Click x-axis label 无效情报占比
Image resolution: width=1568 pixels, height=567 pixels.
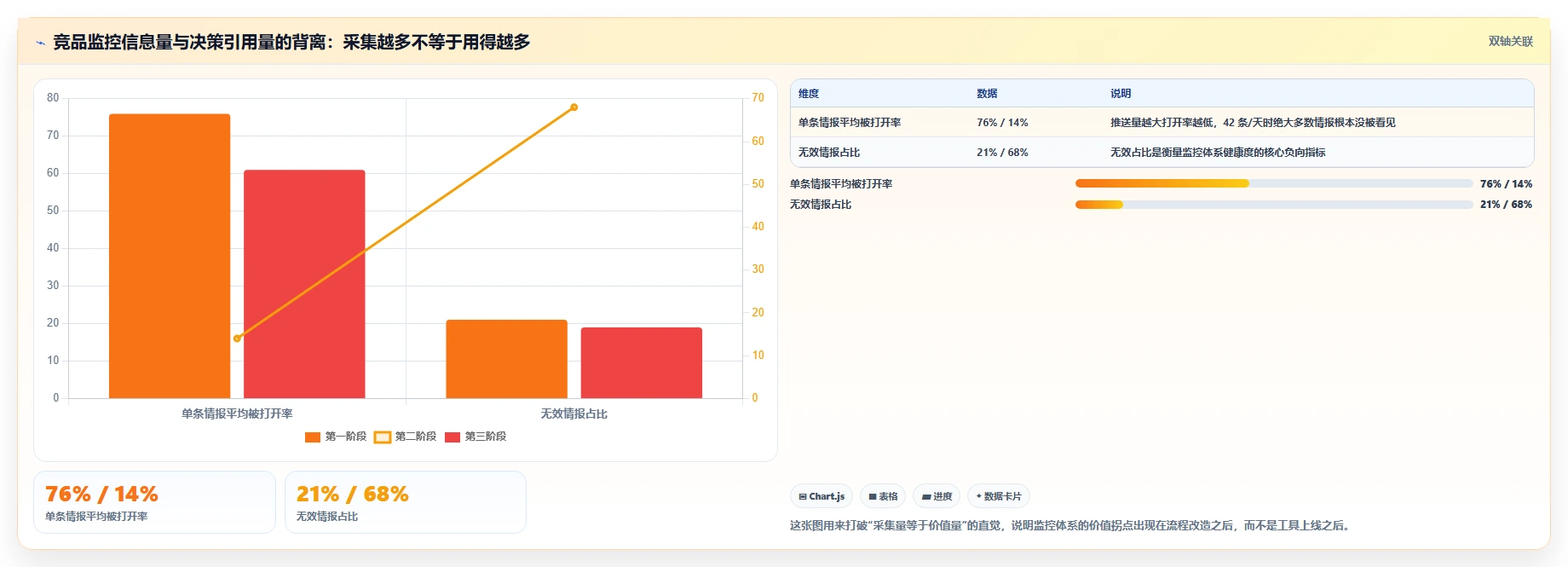click(x=574, y=414)
